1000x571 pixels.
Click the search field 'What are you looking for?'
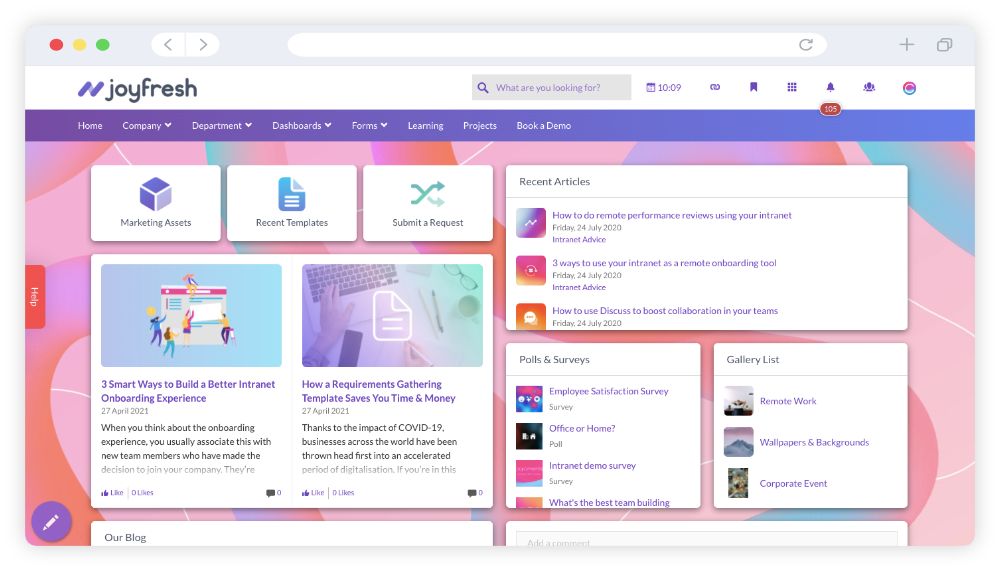coord(560,88)
